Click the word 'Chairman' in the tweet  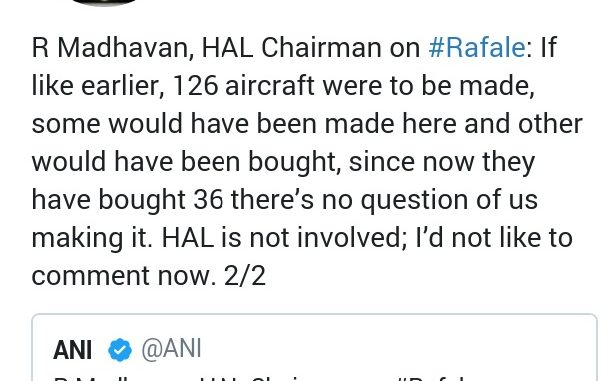click(321, 48)
